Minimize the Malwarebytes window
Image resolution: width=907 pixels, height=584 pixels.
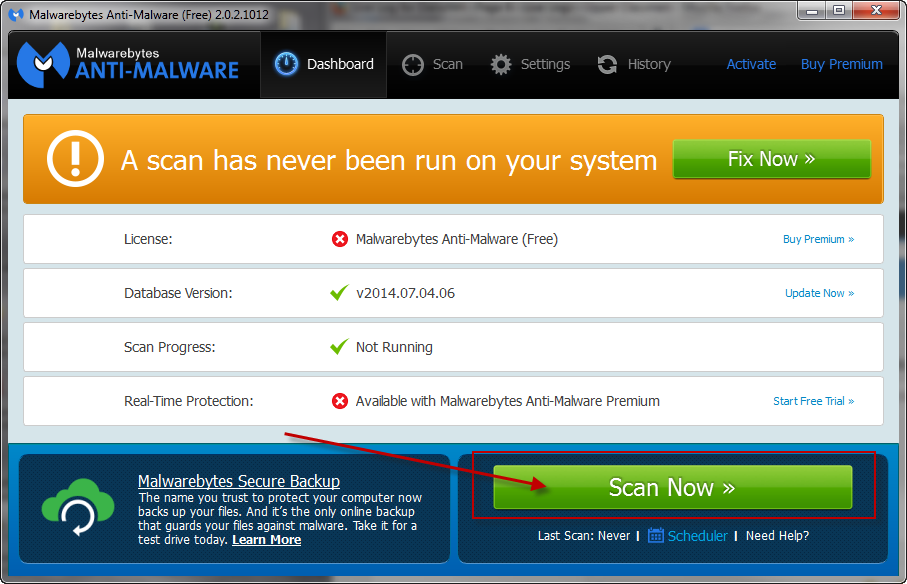812,10
